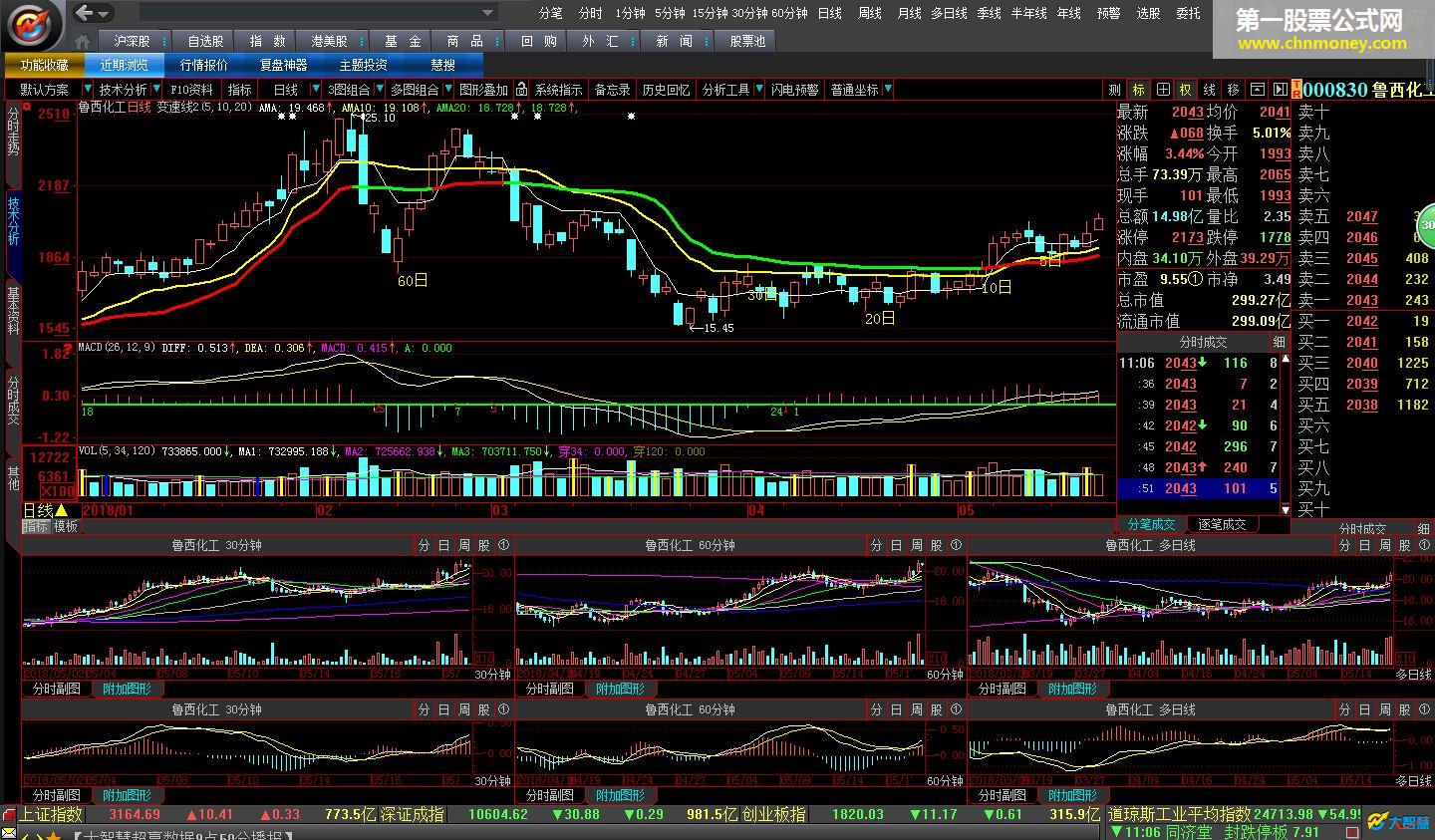Open the home page house icon

[83, 42]
